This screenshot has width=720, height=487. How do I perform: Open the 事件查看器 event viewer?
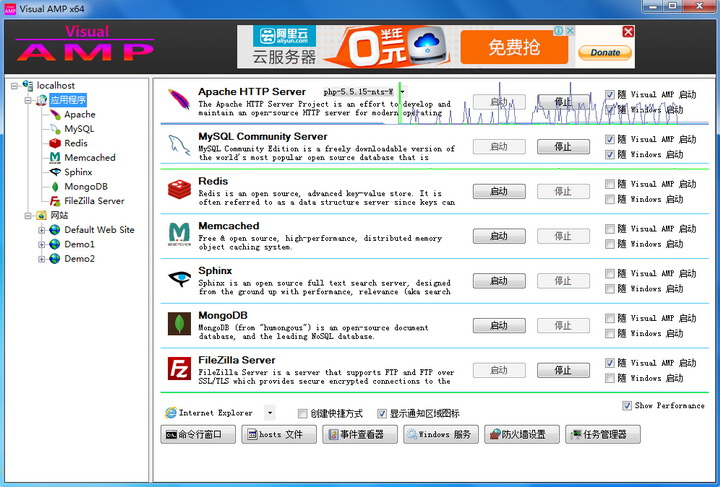point(360,434)
